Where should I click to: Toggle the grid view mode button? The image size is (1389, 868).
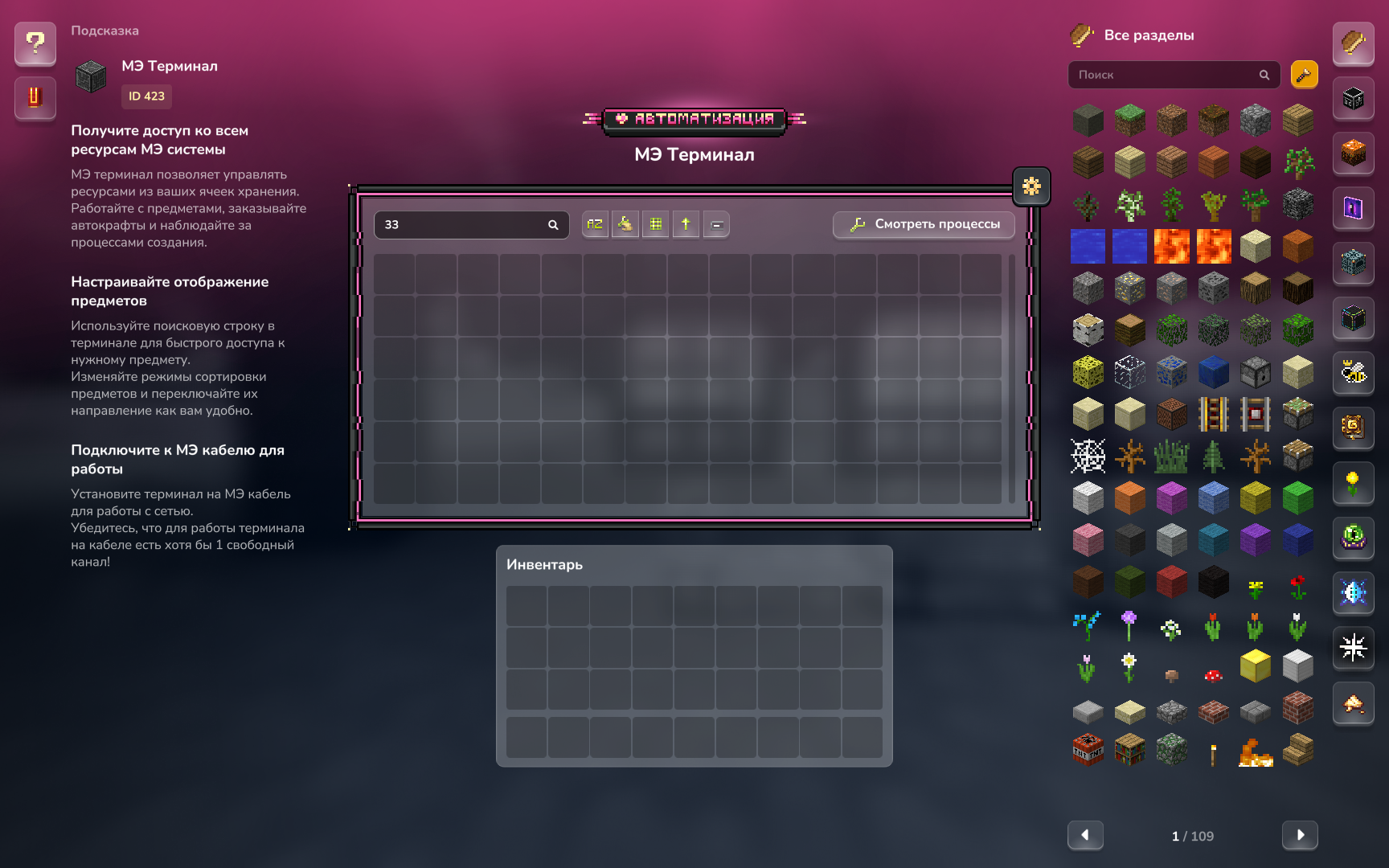[656, 224]
